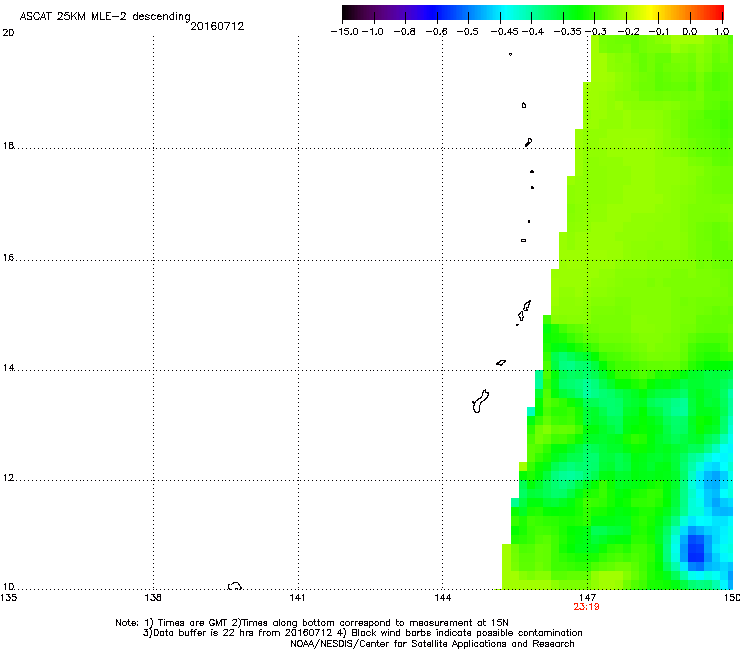The height and width of the screenshot is (650, 740).
Task: Click the colorbar label -0.35
Action: click(x=567, y=32)
